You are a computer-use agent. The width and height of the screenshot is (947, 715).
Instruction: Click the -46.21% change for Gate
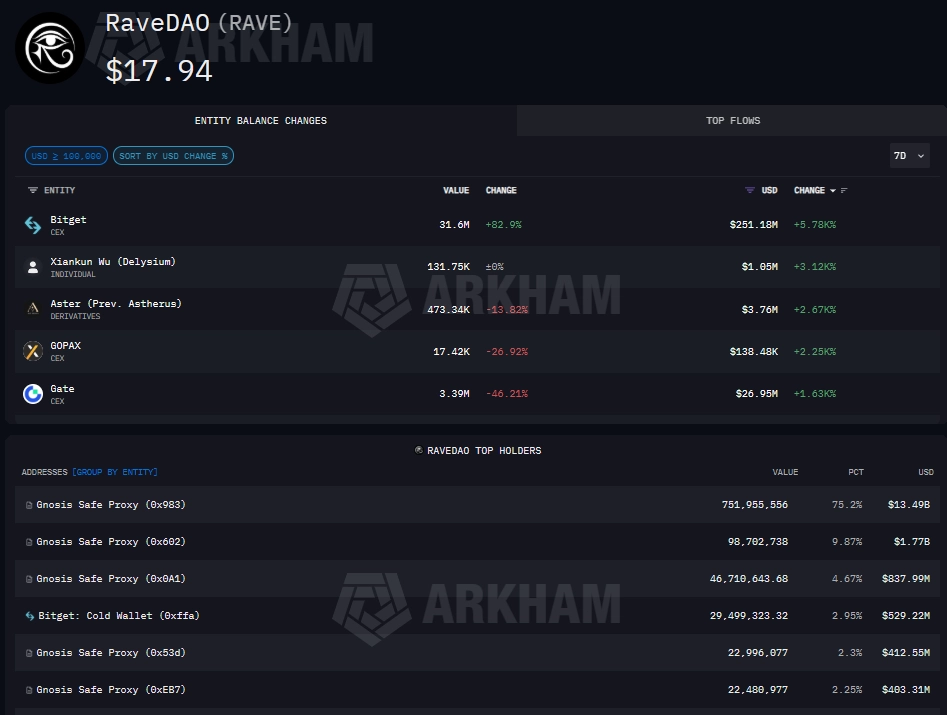coord(507,394)
